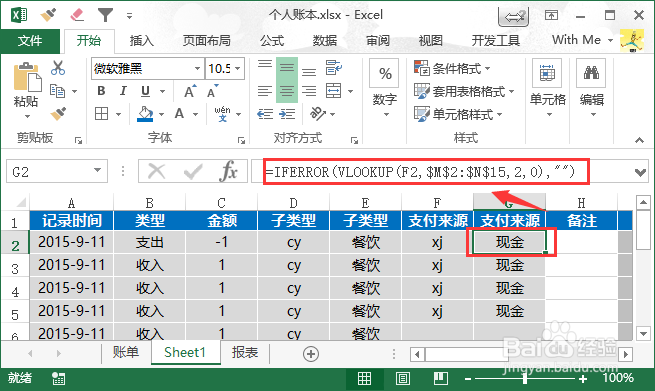This screenshot has width=655, height=391.
Task: Copy selection with the copy icon
Action: [58, 91]
